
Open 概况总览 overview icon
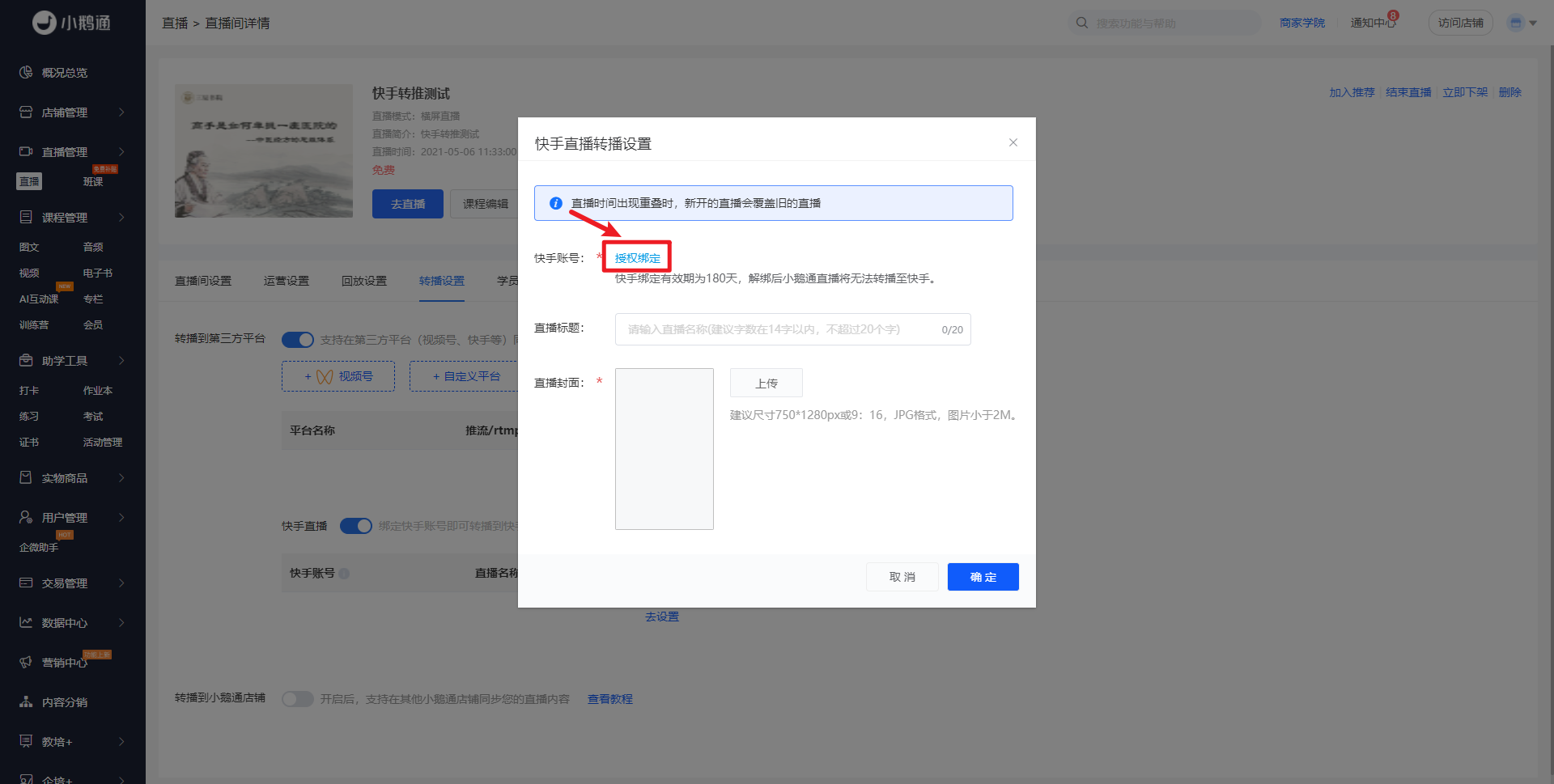tap(26, 73)
